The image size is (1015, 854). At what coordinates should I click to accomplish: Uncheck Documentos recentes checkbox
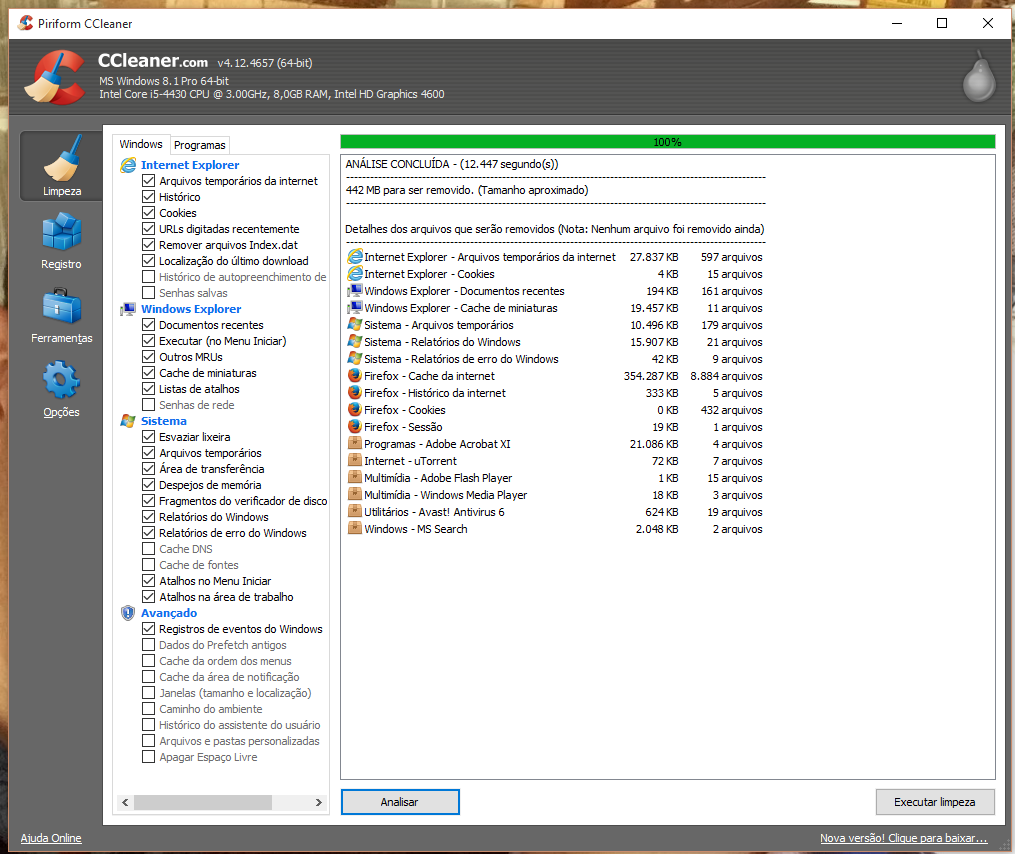coord(148,325)
